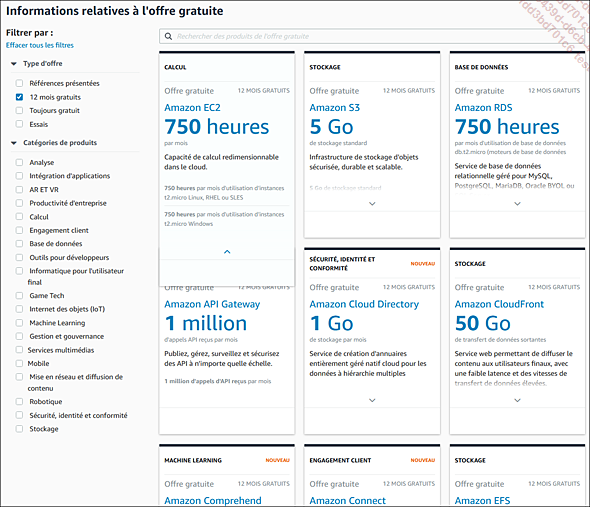This screenshot has height=507, width=590.
Task: Click the 750 heures figure on EC2 card
Action: [217, 127]
